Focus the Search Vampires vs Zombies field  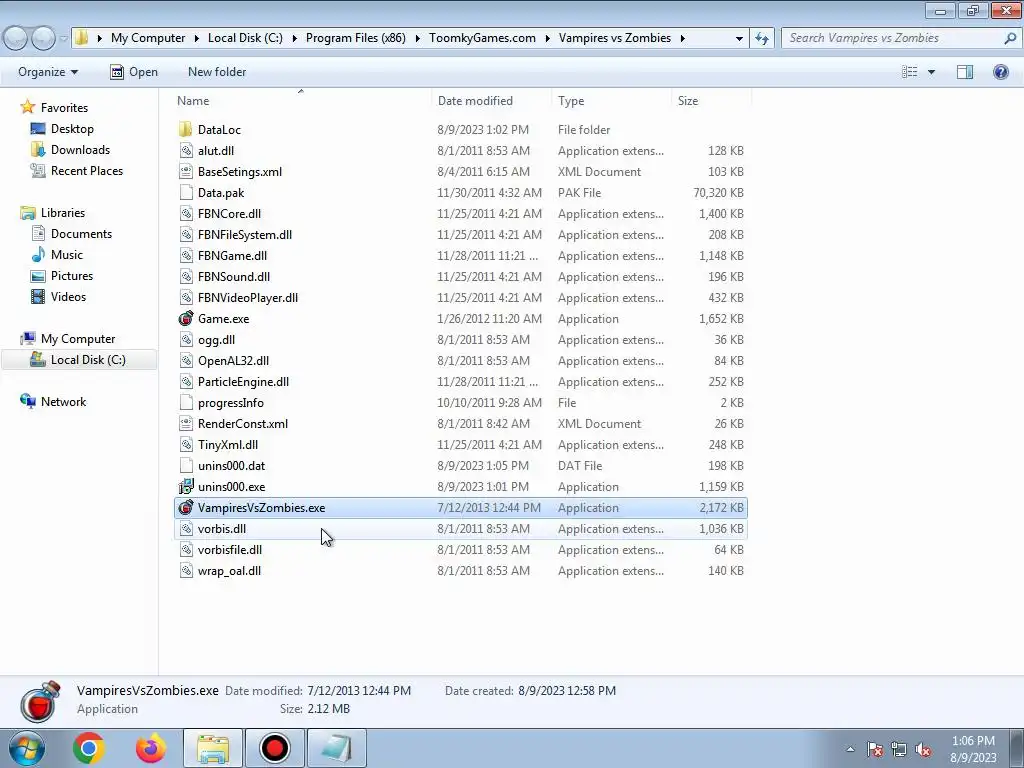pos(899,38)
